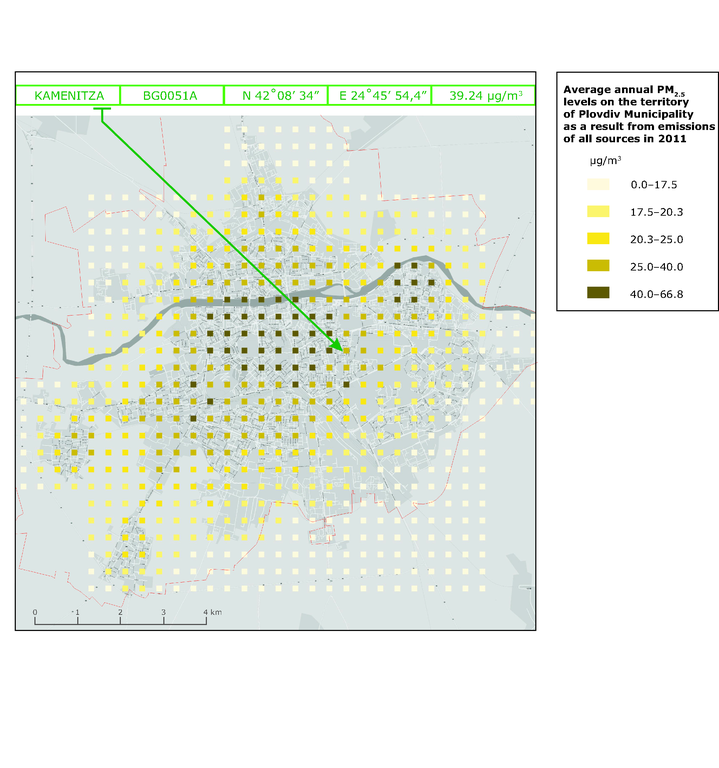Screen dimensions: 719x768
Task: Click the 0 mark on the scale bar
Action: point(35,611)
